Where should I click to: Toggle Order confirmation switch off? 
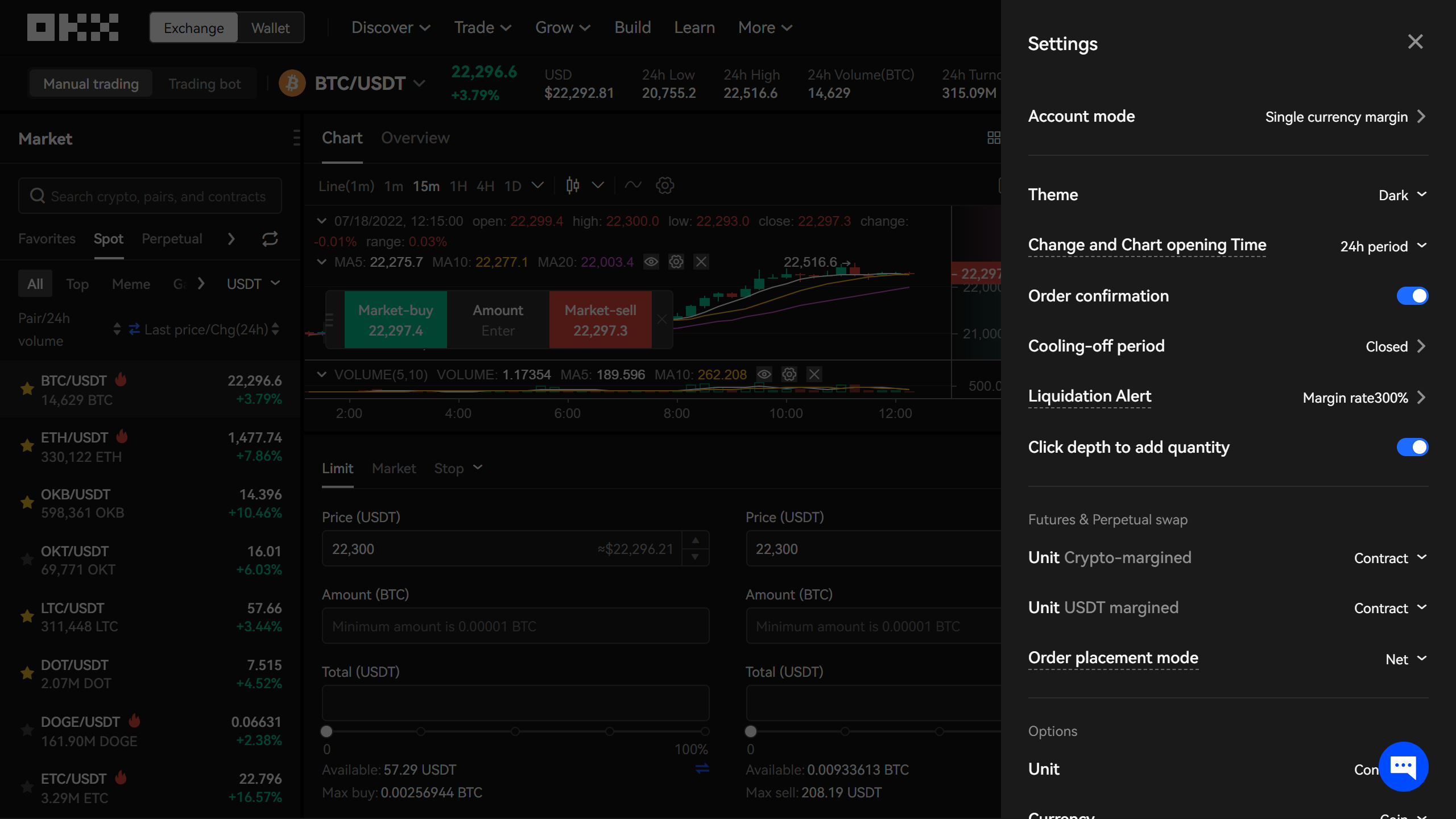click(1412, 296)
